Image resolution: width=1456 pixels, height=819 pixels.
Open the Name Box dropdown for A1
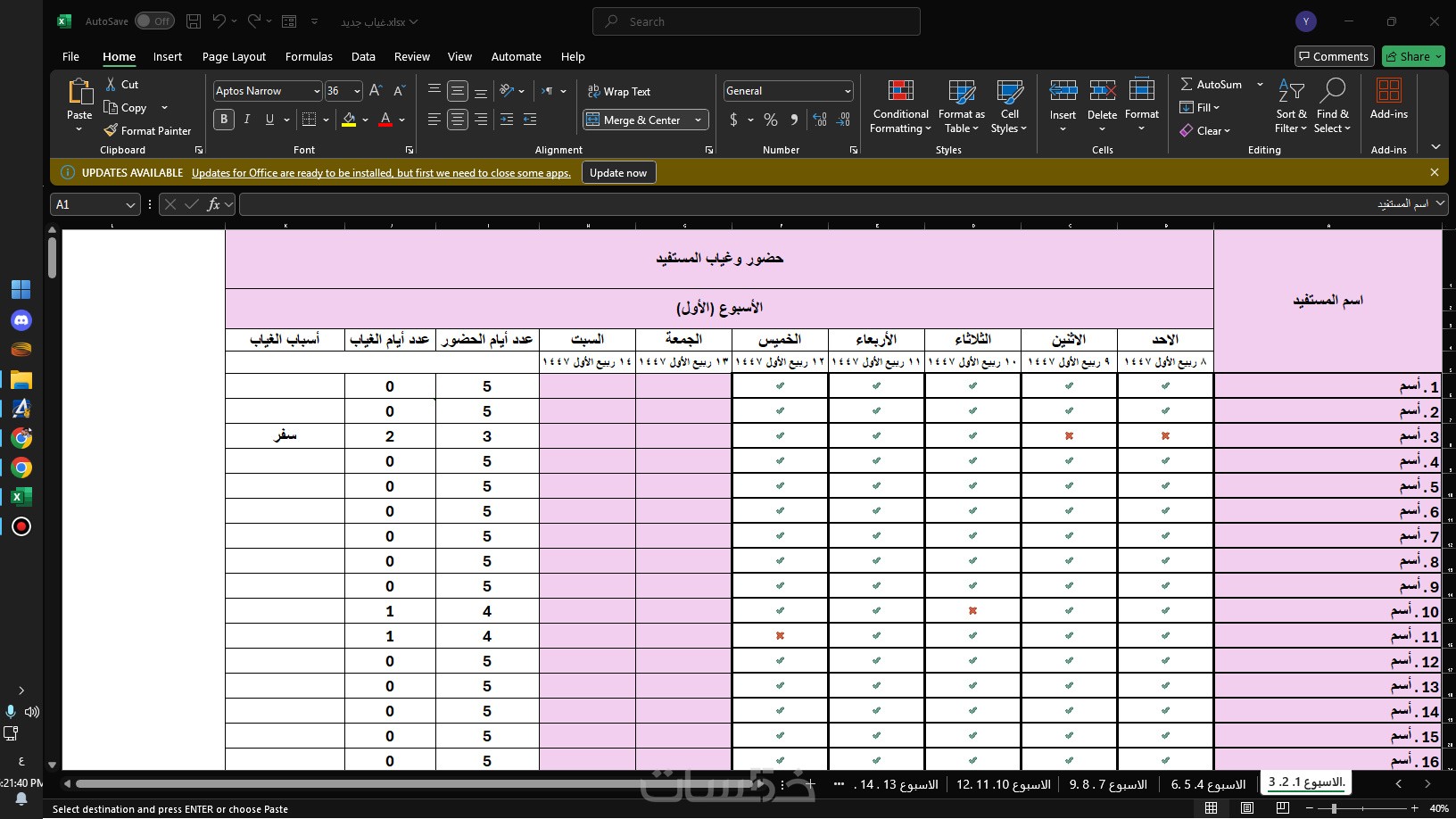click(x=130, y=205)
